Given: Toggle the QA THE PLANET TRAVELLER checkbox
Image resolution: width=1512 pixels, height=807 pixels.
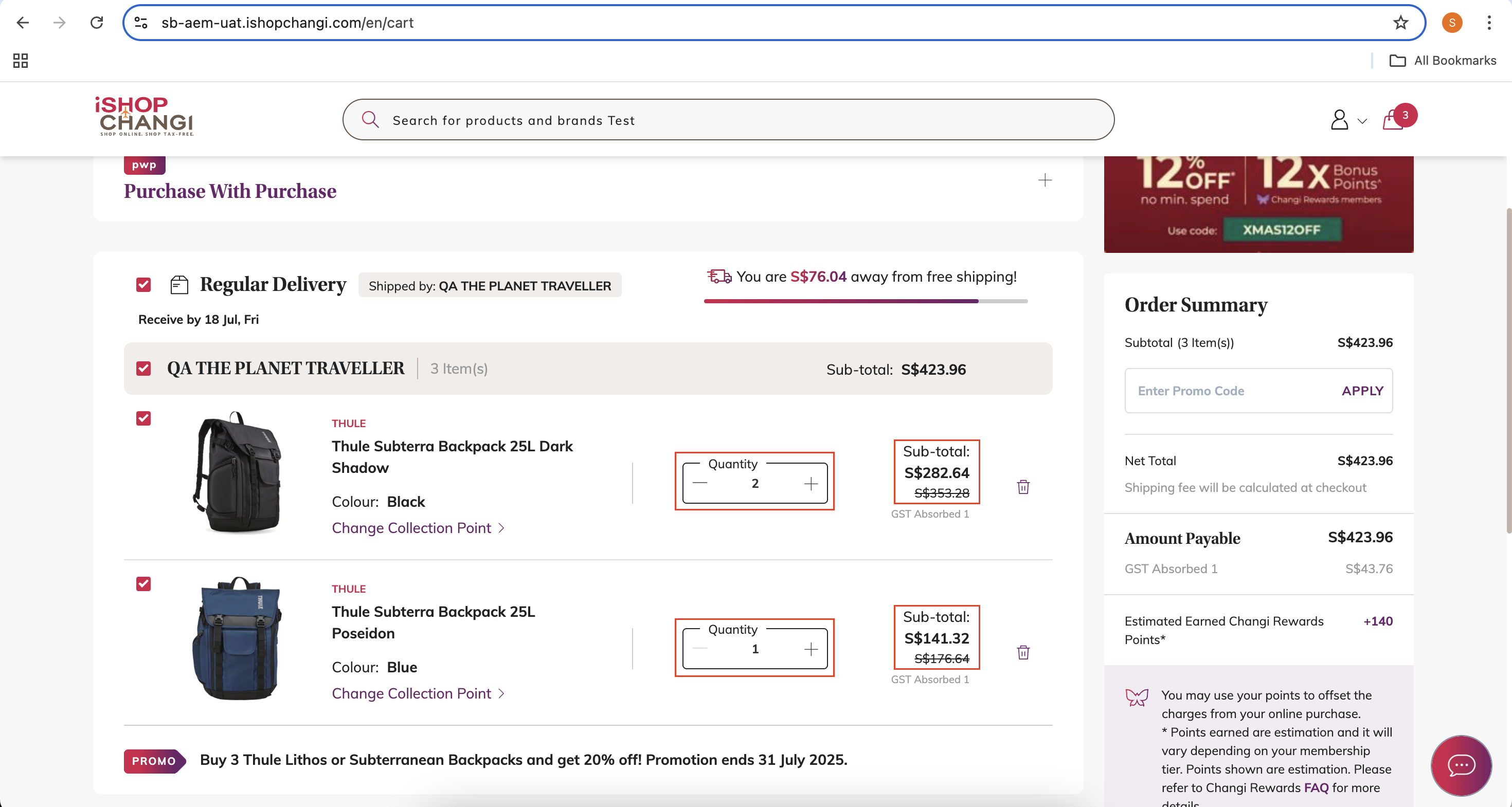Looking at the screenshot, I should (x=143, y=369).
